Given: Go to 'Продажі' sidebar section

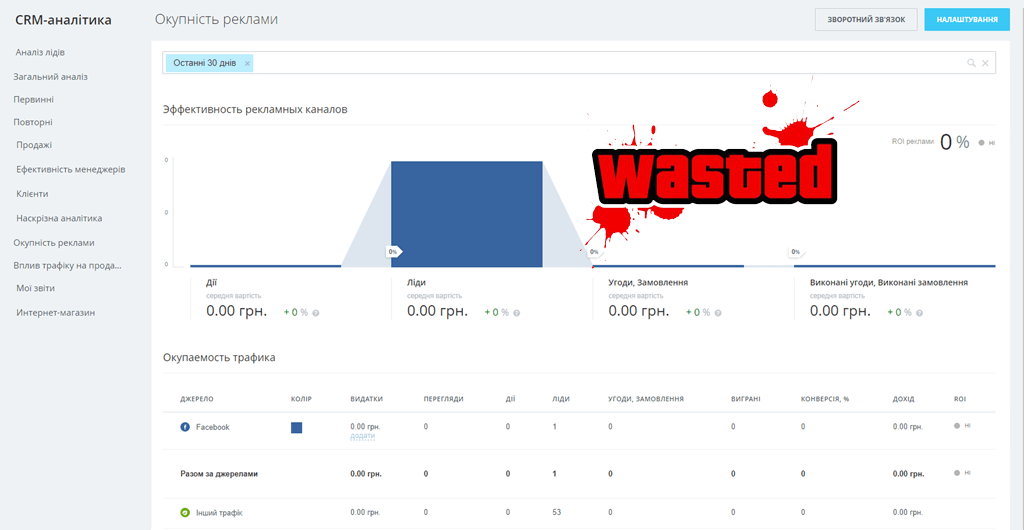Looking at the screenshot, I should (34, 145).
